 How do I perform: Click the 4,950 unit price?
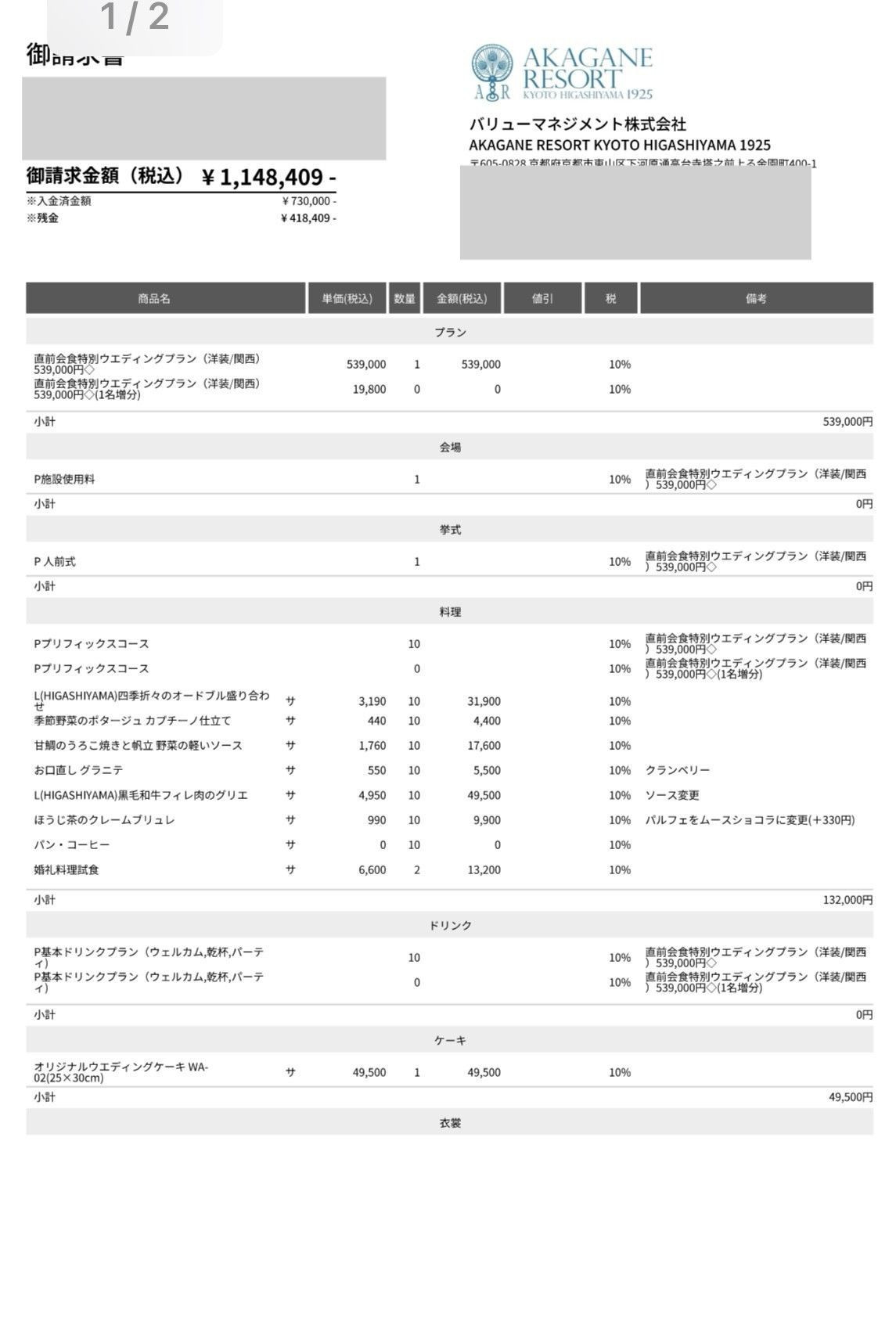pyautogui.click(x=372, y=796)
